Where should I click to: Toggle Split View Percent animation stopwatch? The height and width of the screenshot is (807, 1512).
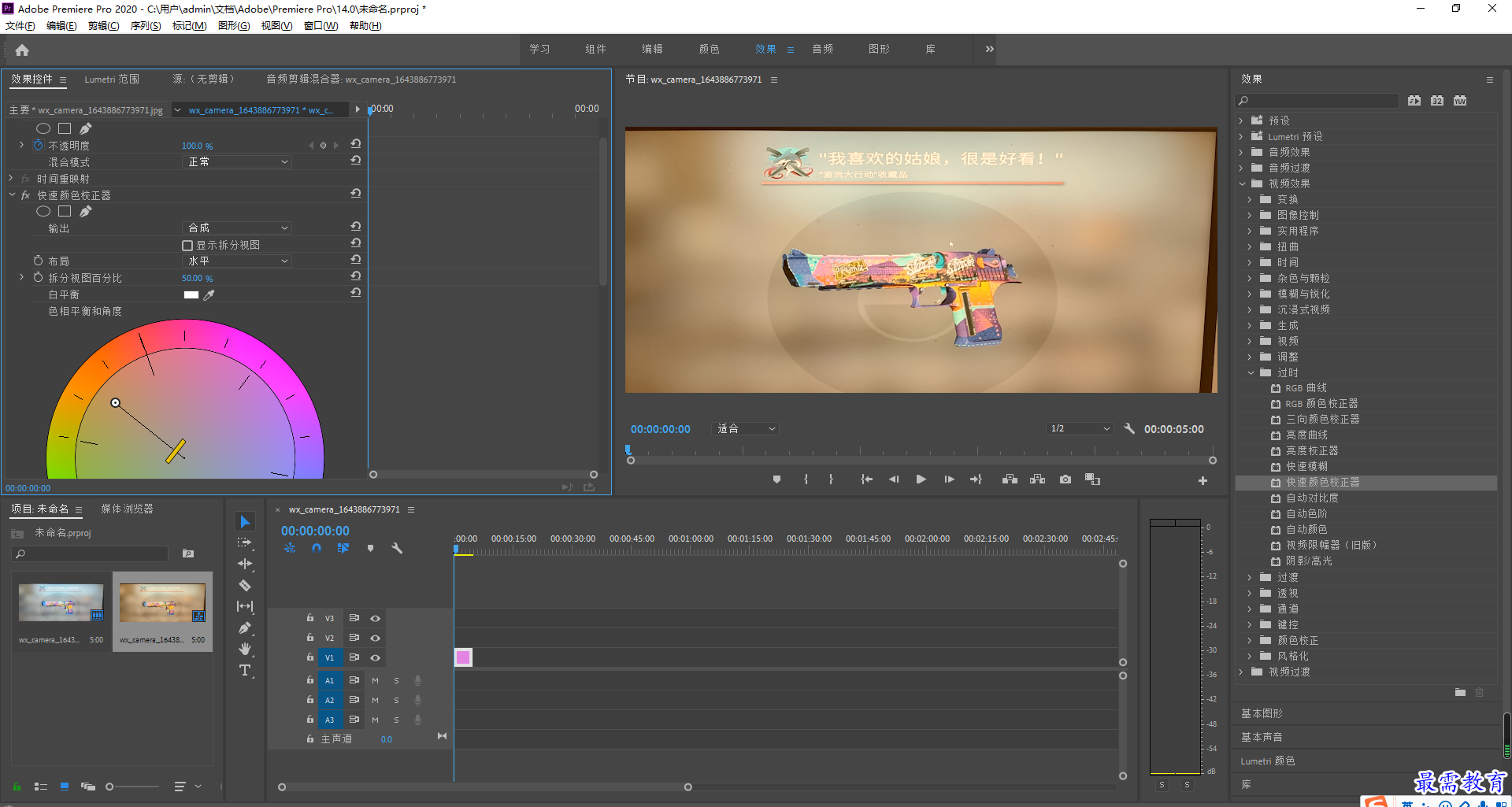38,277
